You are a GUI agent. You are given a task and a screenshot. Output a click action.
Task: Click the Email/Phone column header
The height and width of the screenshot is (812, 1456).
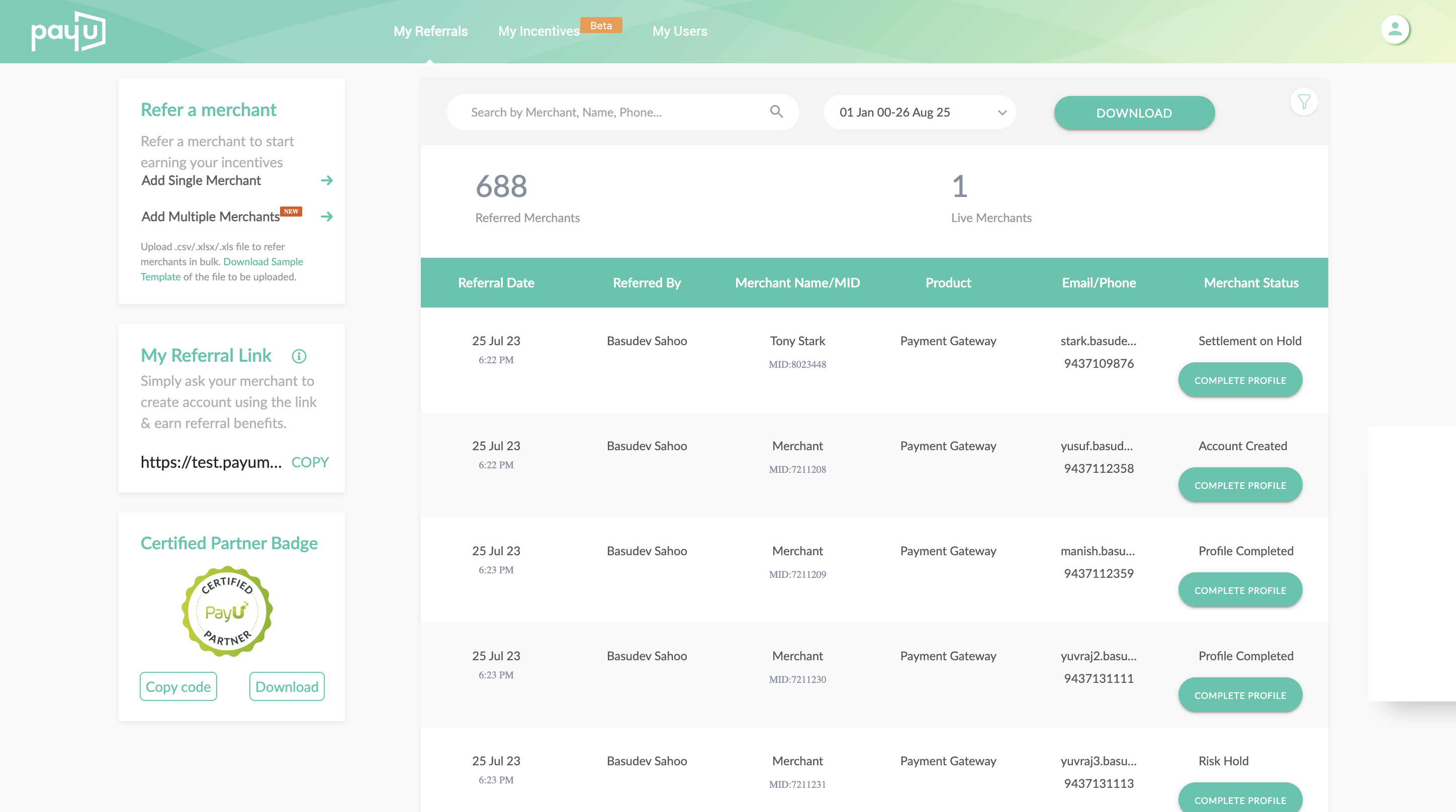pyautogui.click(x=1099, y=282)
